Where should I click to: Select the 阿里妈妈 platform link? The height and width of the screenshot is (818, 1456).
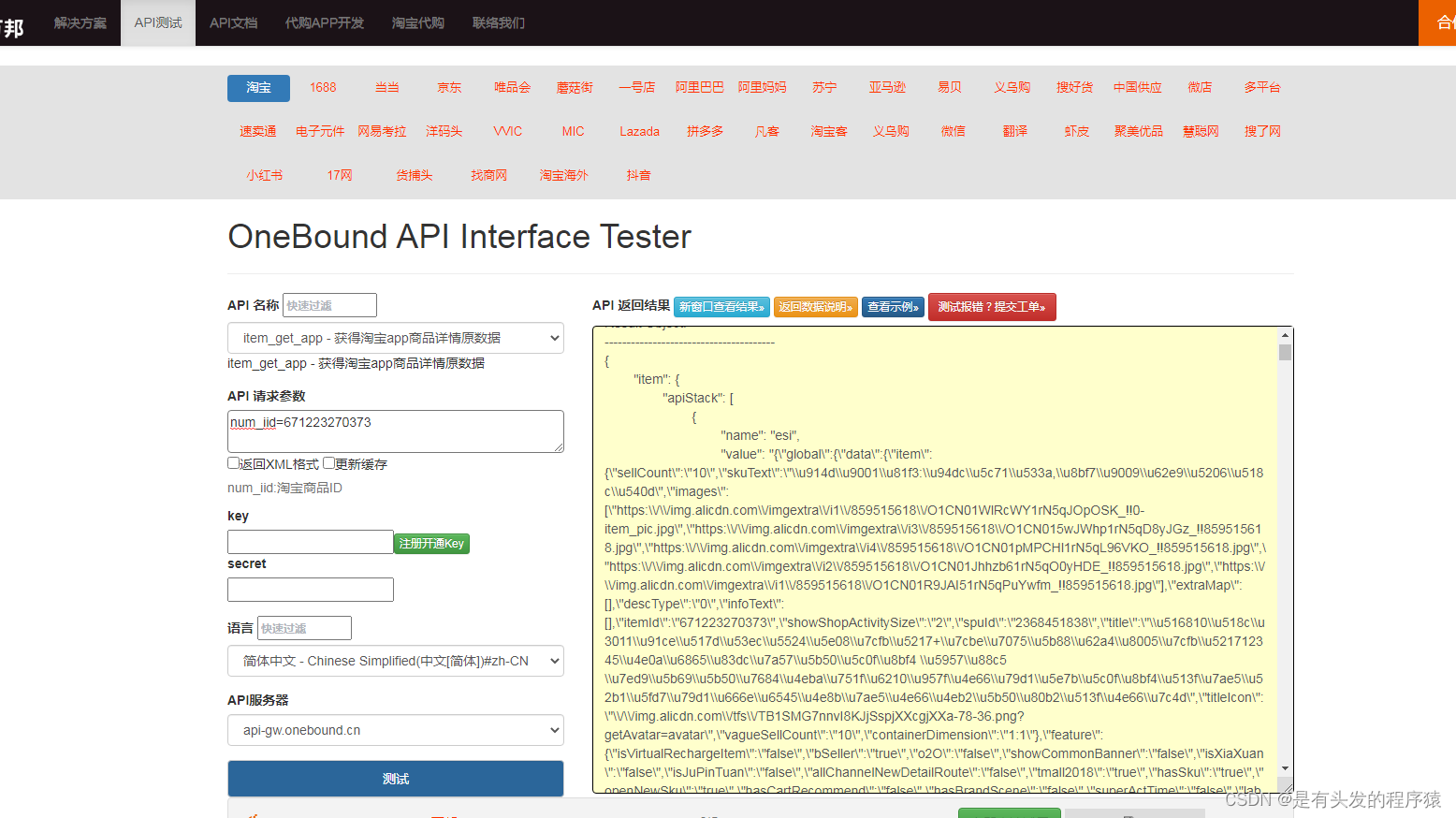763,88
